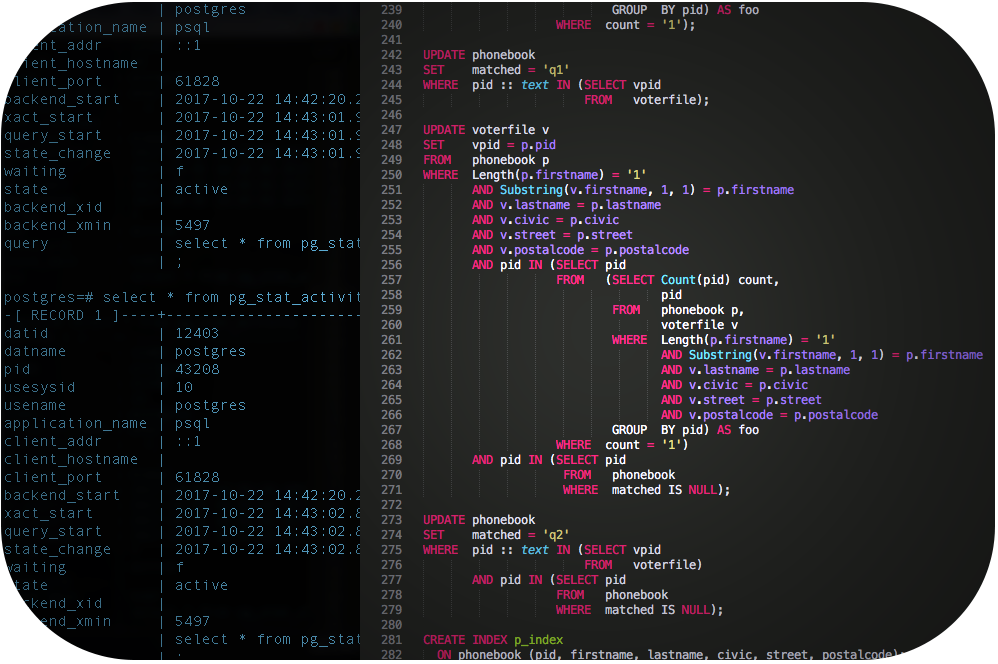Click line number 239 at editor top
The height and width of the screenshot is (664, 998).
point(392,10)
